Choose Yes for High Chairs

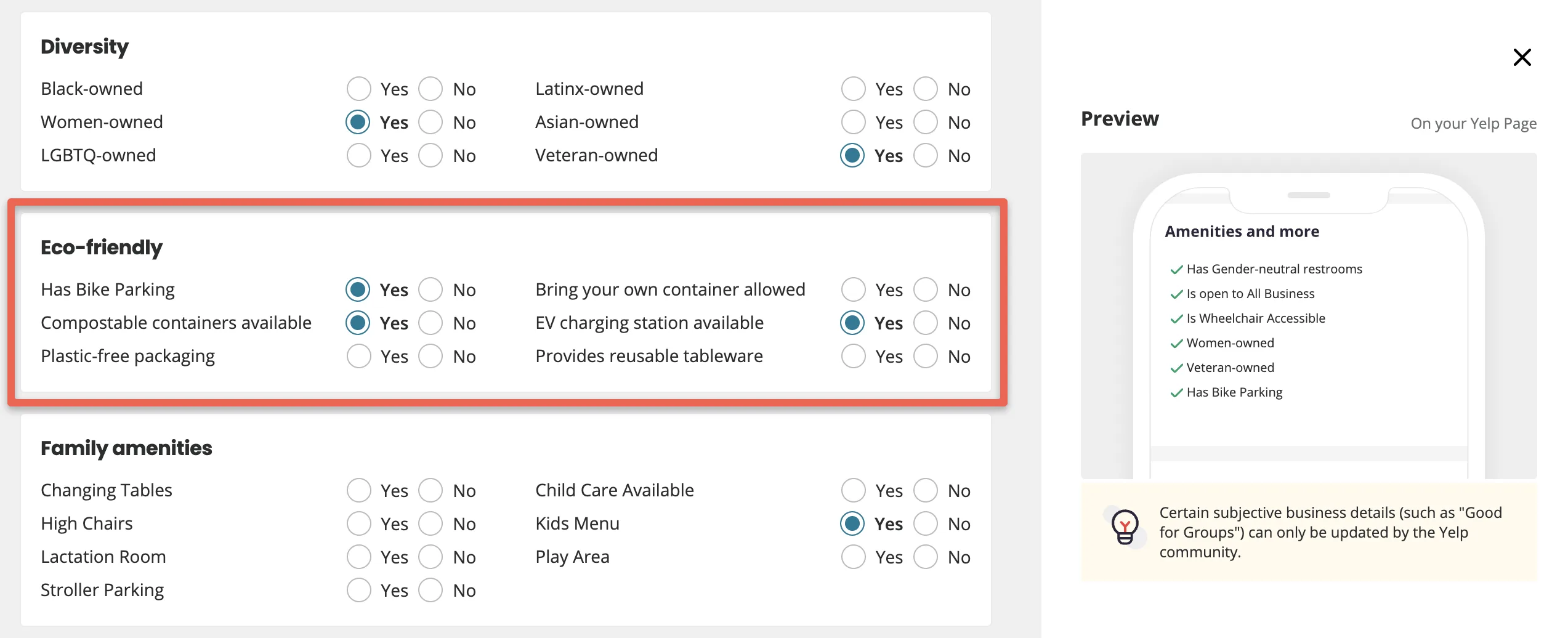[x=358, y=523]
